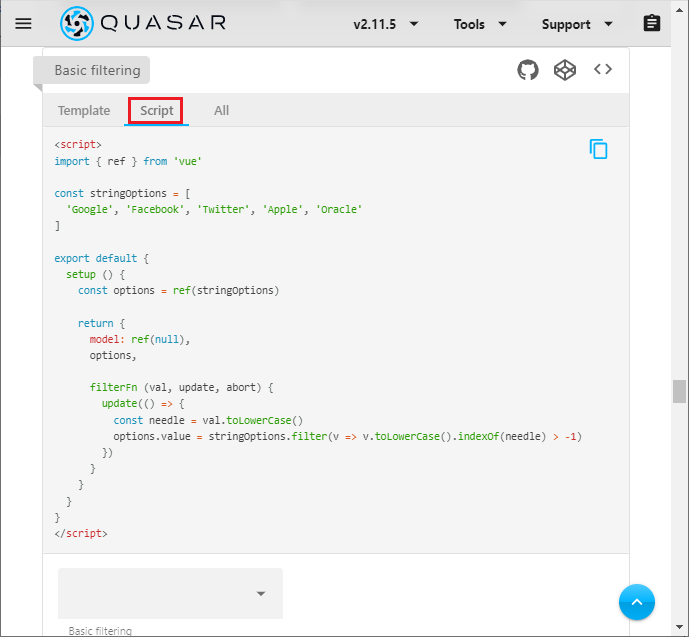Click the 'Twitter' string in code
Viewport: 689px width, 637px height.
[223, 210]
